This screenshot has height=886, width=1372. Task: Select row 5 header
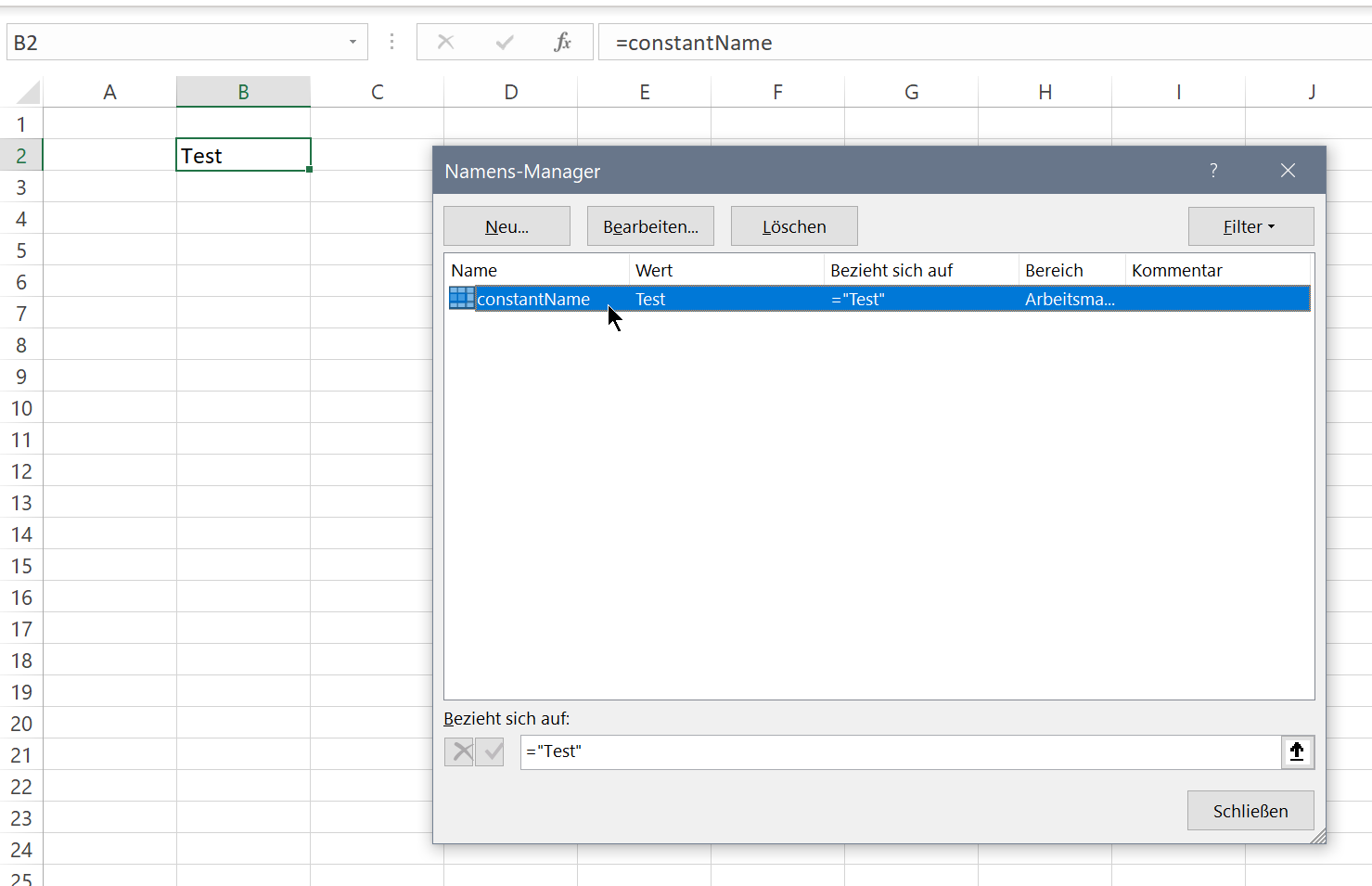click(x=21, y=250)
